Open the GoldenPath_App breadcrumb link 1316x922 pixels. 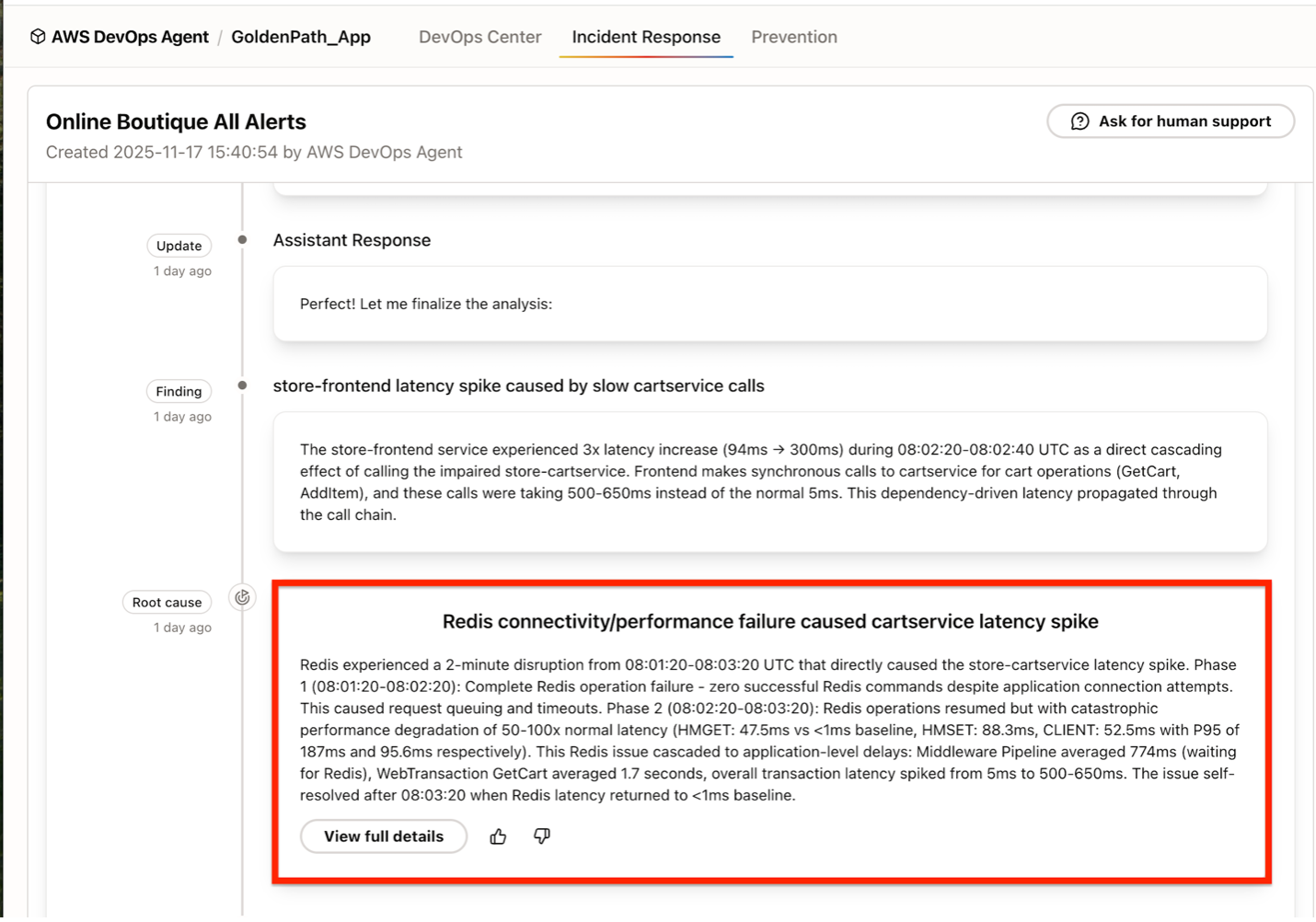tap(301, 37)
